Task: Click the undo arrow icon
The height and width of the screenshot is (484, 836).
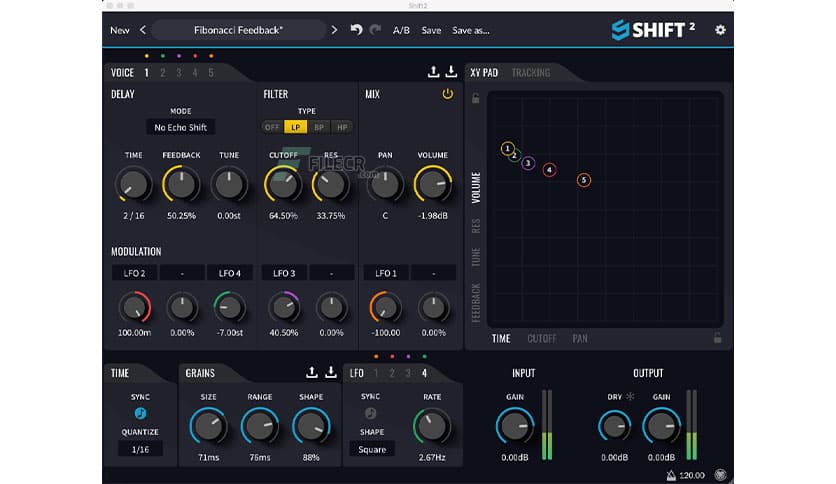Action: 356,30
